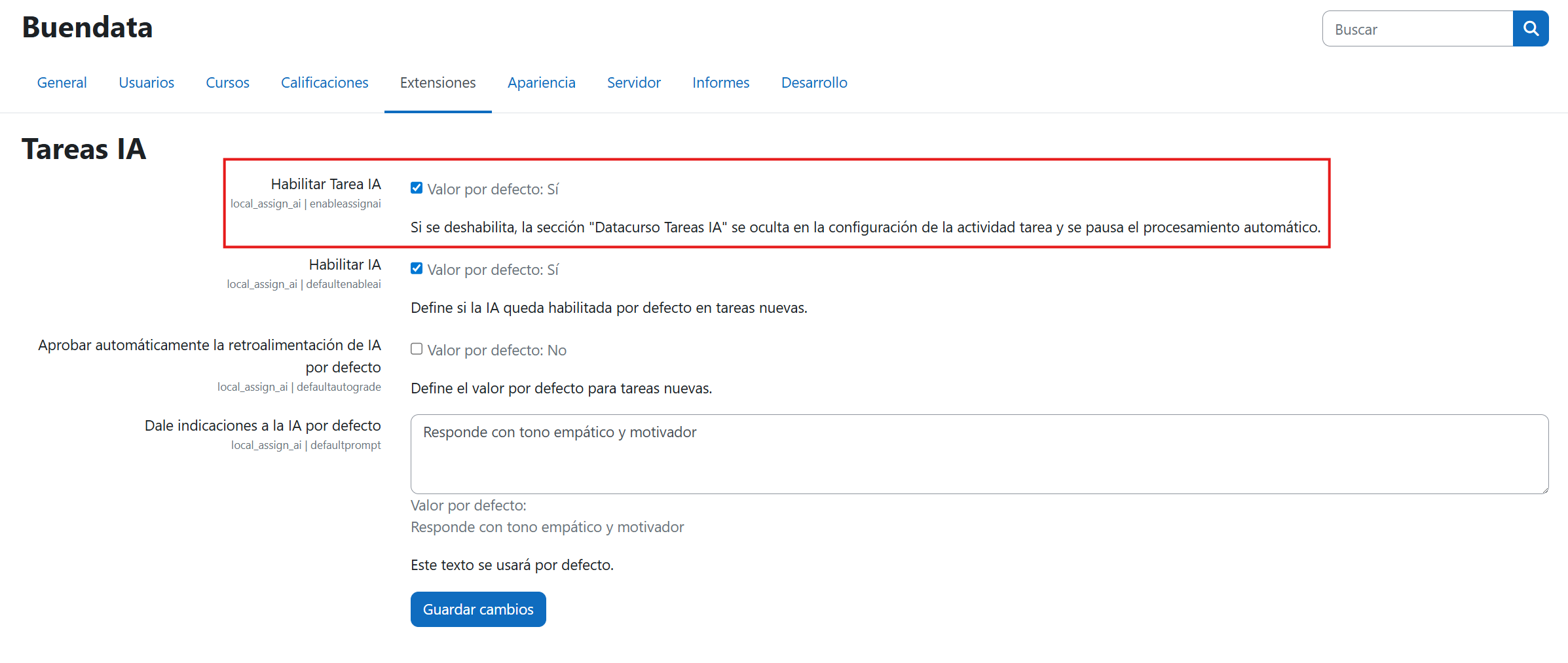This screenshot has height=663, width=1568.
Task: Select the "Habilitar Tarea IA" setting label
Action: (326, 184)
